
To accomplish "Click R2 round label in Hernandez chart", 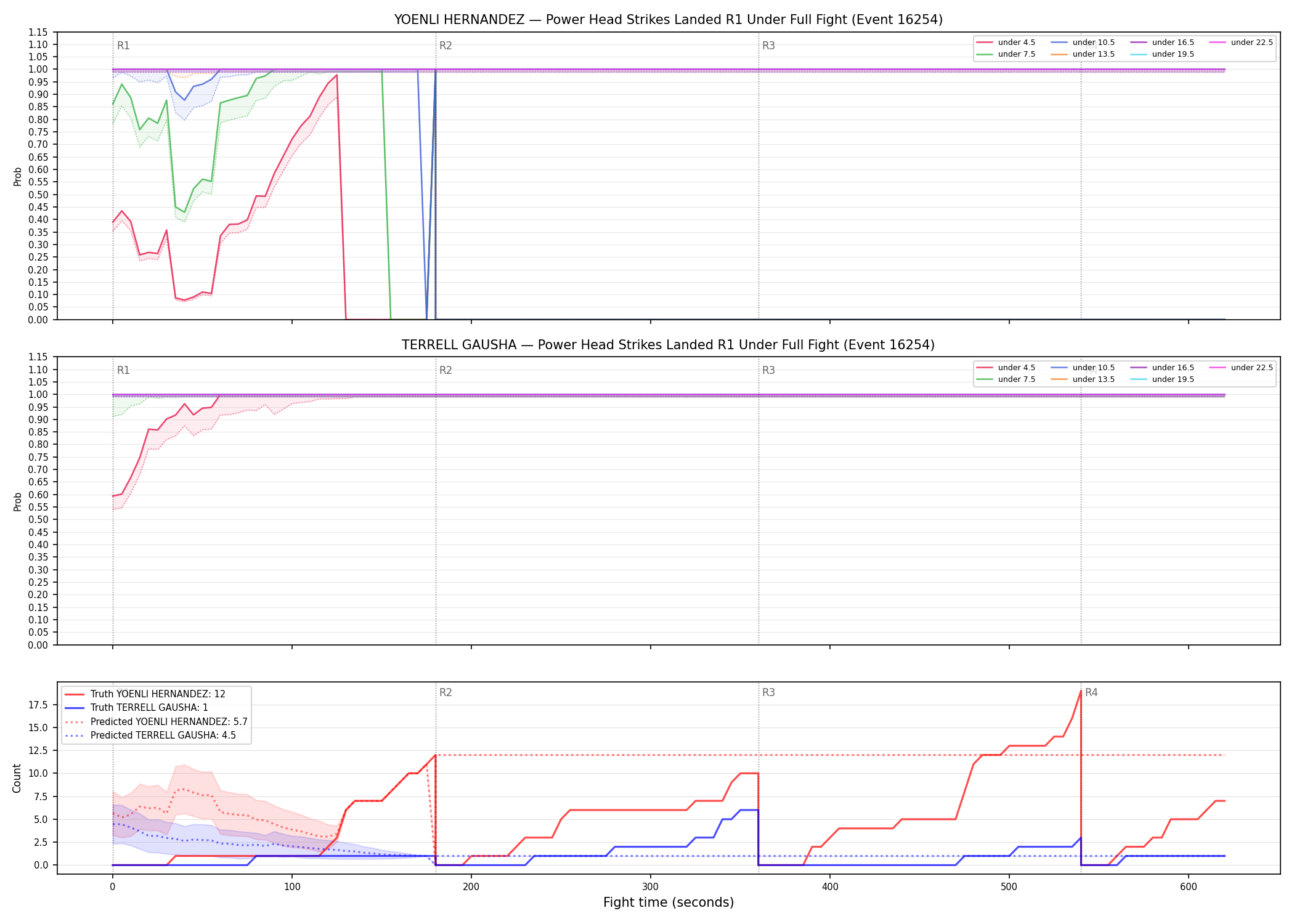I will tap(446, 46).
